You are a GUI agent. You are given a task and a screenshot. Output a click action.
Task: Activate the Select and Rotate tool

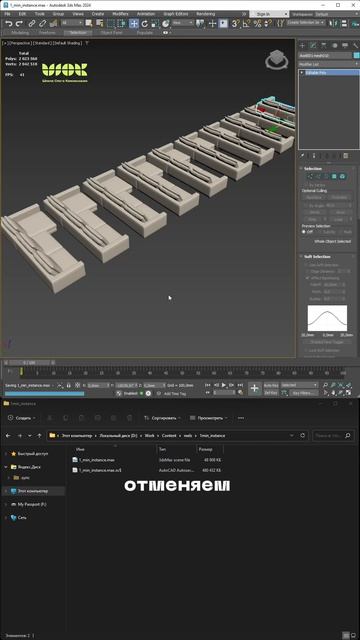(x=144, y=24)
